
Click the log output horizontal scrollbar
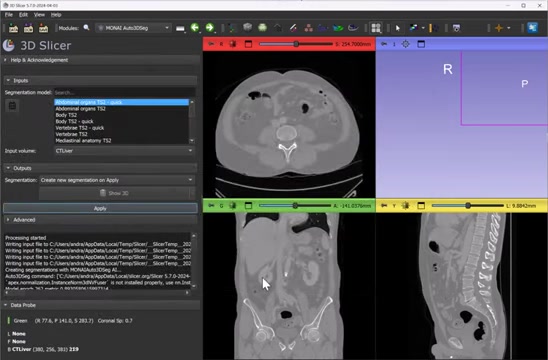97,292
